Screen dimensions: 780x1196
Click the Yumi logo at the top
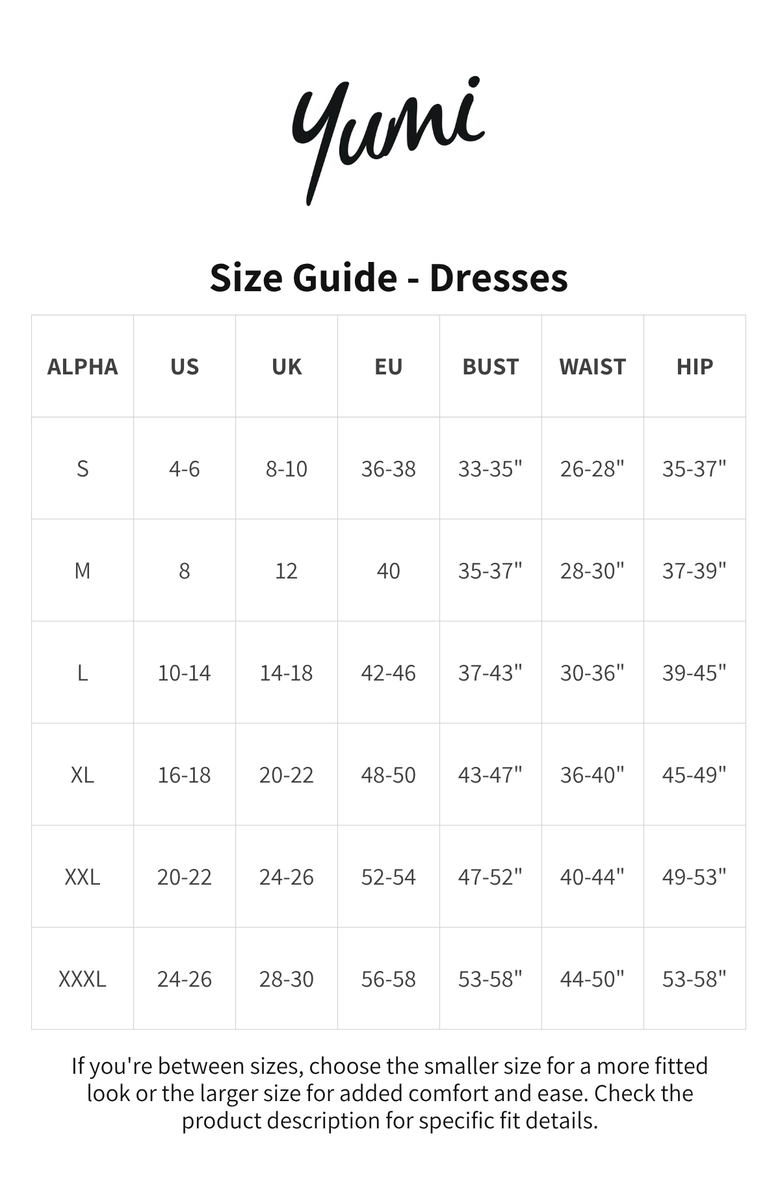click(x=388, y=138)
